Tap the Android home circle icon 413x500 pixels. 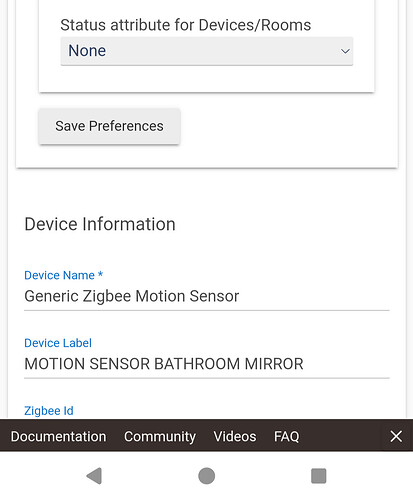(206, 476)
